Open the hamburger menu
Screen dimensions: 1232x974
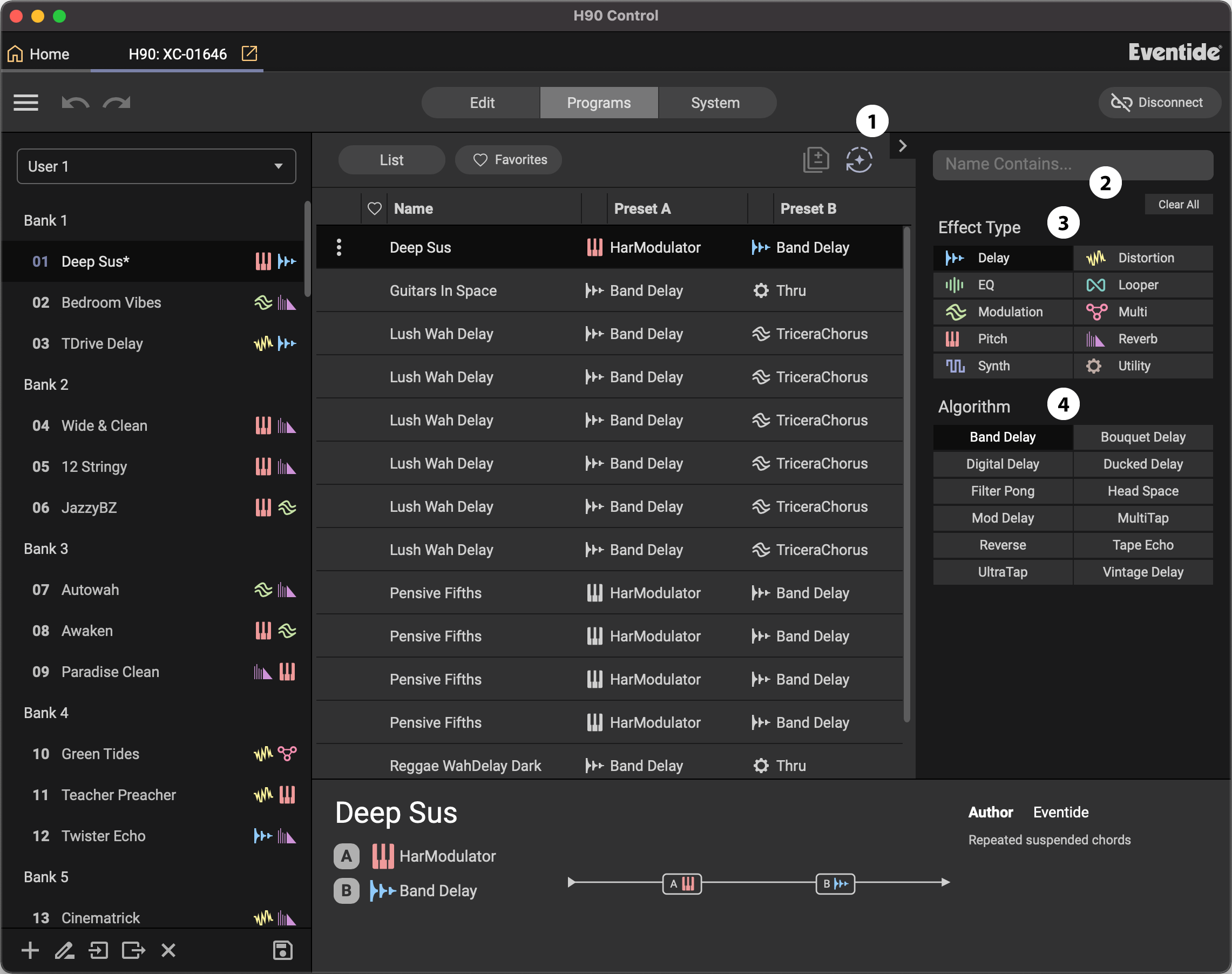click(x=26, y=103)
